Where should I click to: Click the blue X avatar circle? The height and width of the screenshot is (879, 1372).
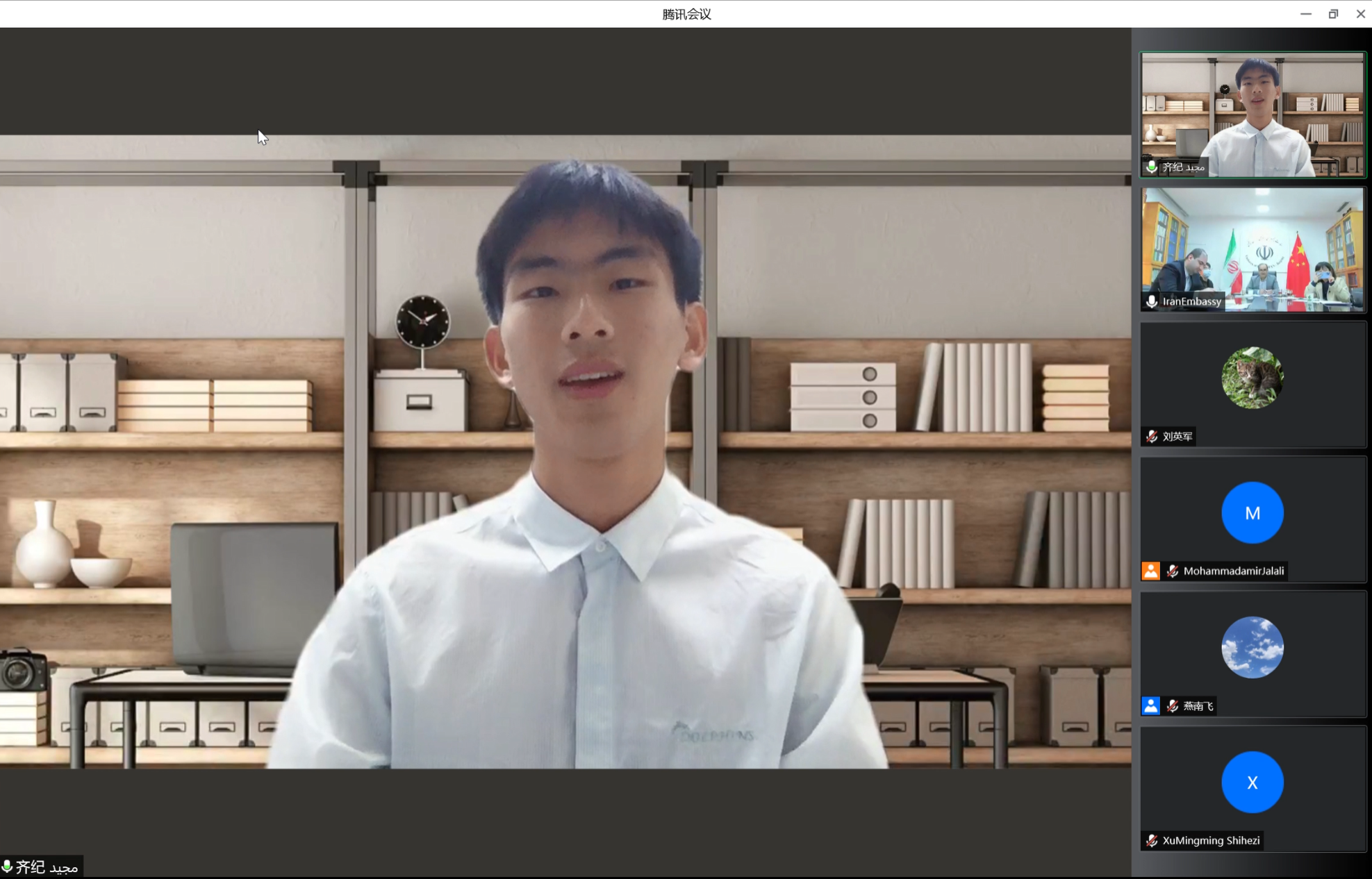click(1252, 782)
